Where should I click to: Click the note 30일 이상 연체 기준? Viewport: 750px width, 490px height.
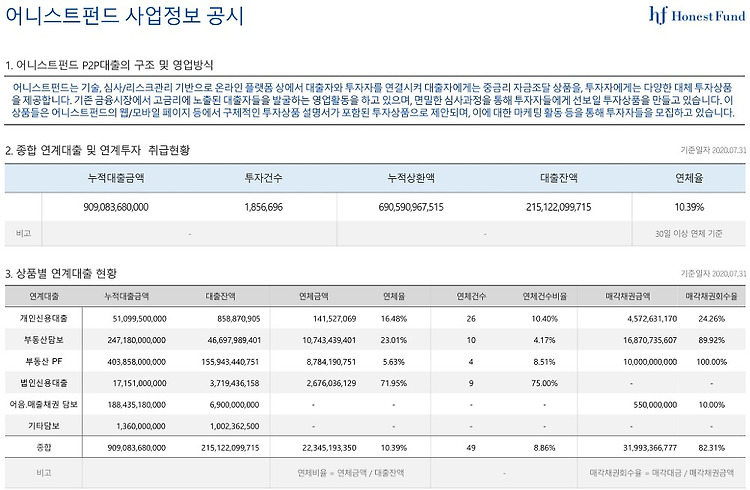[689, 234]
